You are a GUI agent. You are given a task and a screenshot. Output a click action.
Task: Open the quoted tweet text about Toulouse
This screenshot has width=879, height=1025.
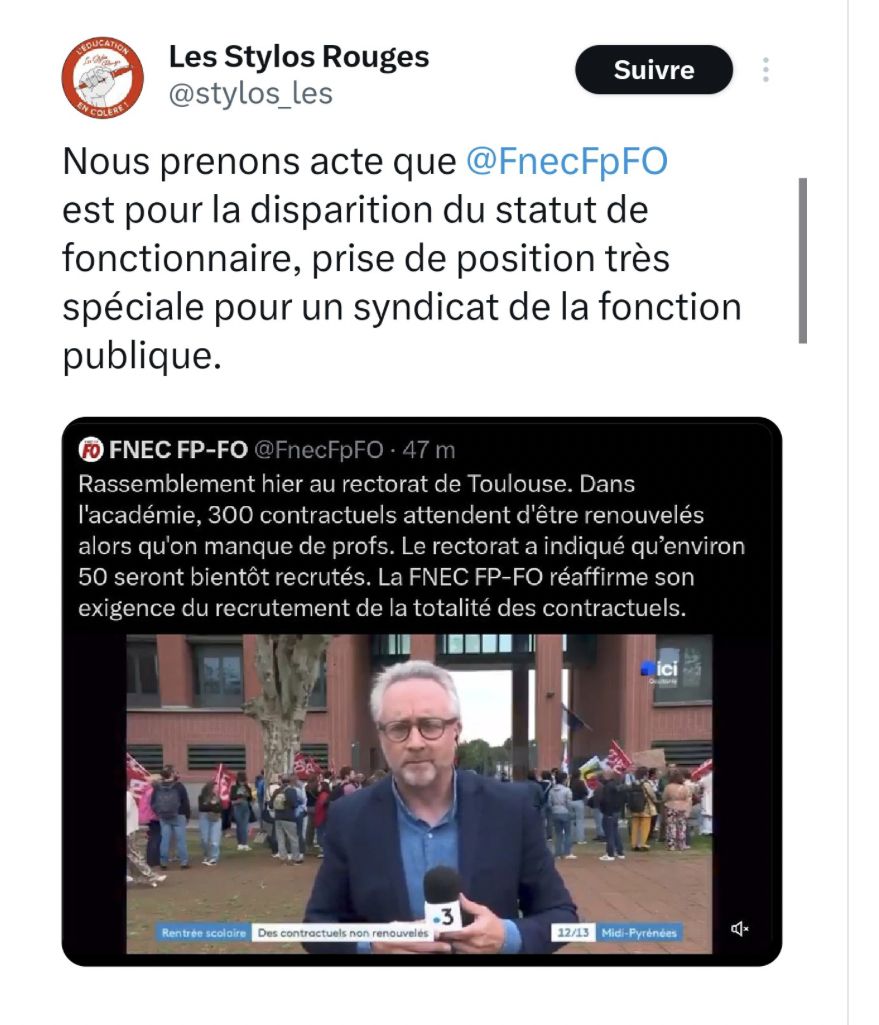tap(411, 546)
